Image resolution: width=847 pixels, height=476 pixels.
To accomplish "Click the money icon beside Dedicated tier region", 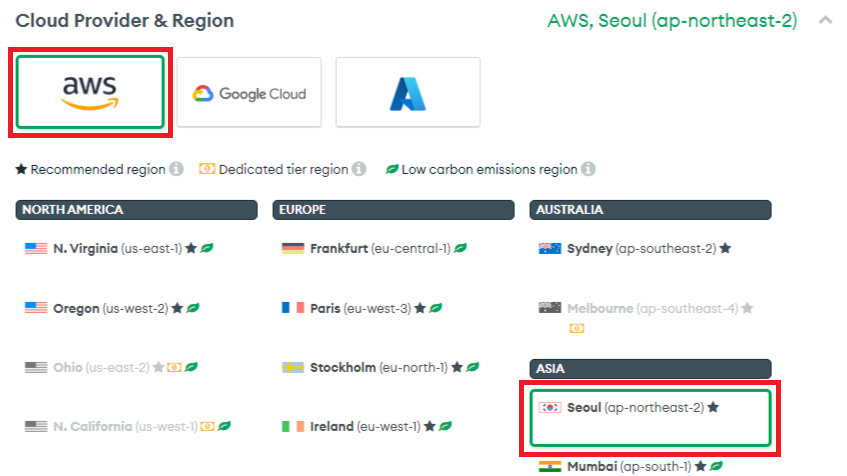I will tap(207, 169).
